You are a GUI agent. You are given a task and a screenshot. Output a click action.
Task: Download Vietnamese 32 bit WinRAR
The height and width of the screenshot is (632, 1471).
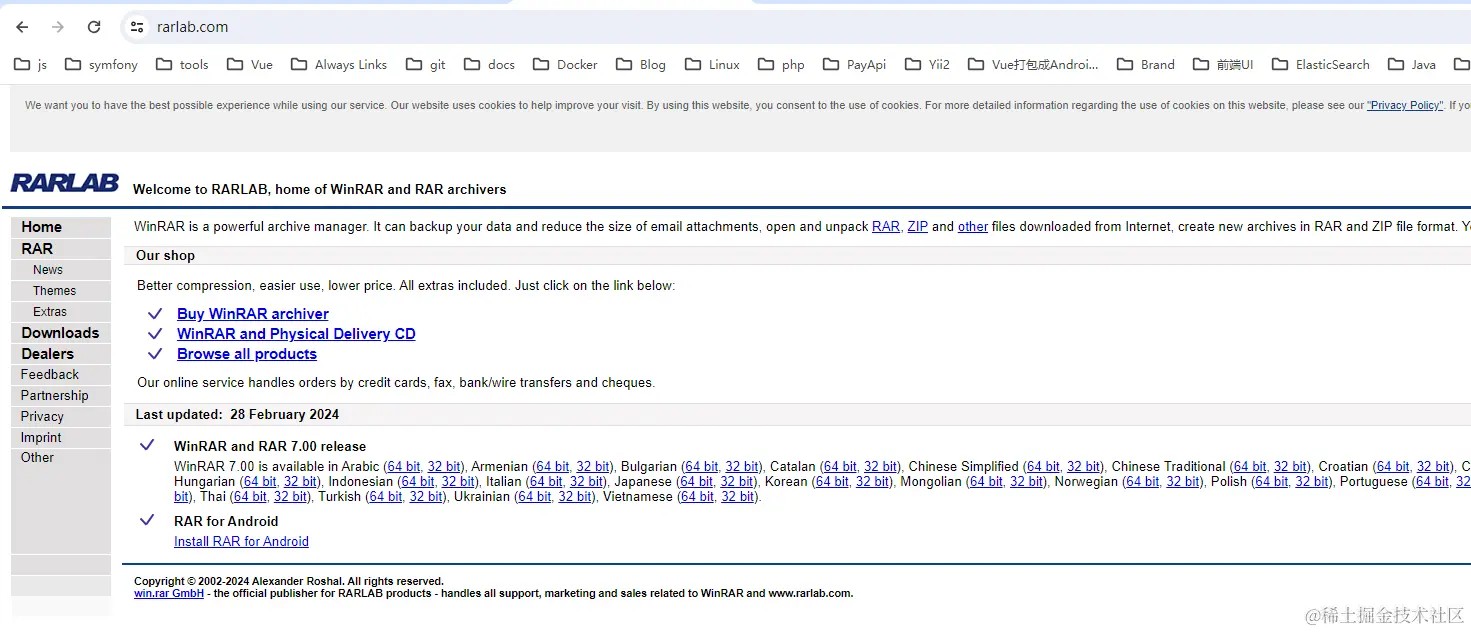[738, 497]
